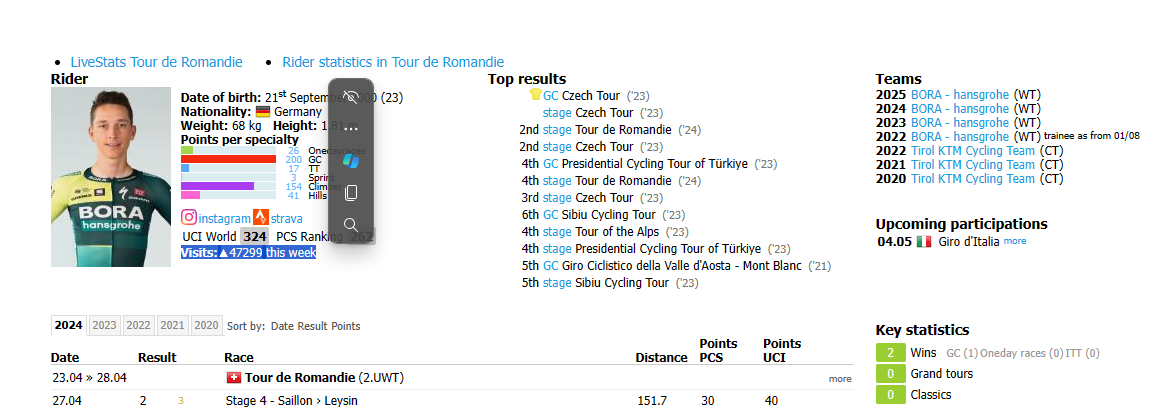Open the rider's Instagram icon
Screen dimensions: 1175x409
189,218
